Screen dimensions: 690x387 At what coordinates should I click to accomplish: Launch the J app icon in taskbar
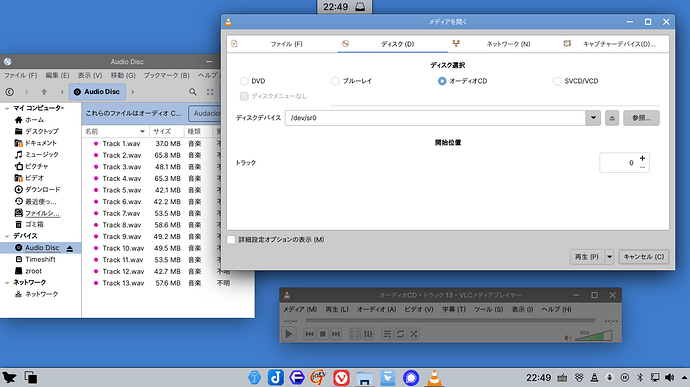276,377
